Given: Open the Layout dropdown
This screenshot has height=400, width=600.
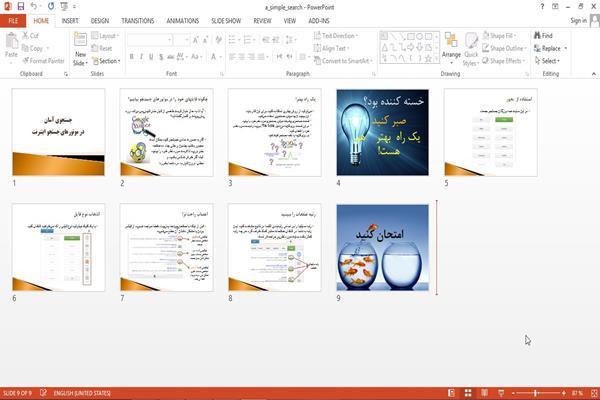Looking at the screenshot, I should (105, 36).
